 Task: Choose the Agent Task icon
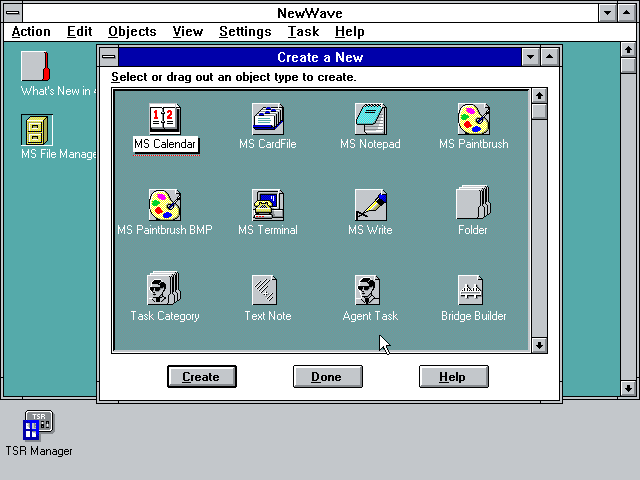pyautogui.click(x=368, y=290)
